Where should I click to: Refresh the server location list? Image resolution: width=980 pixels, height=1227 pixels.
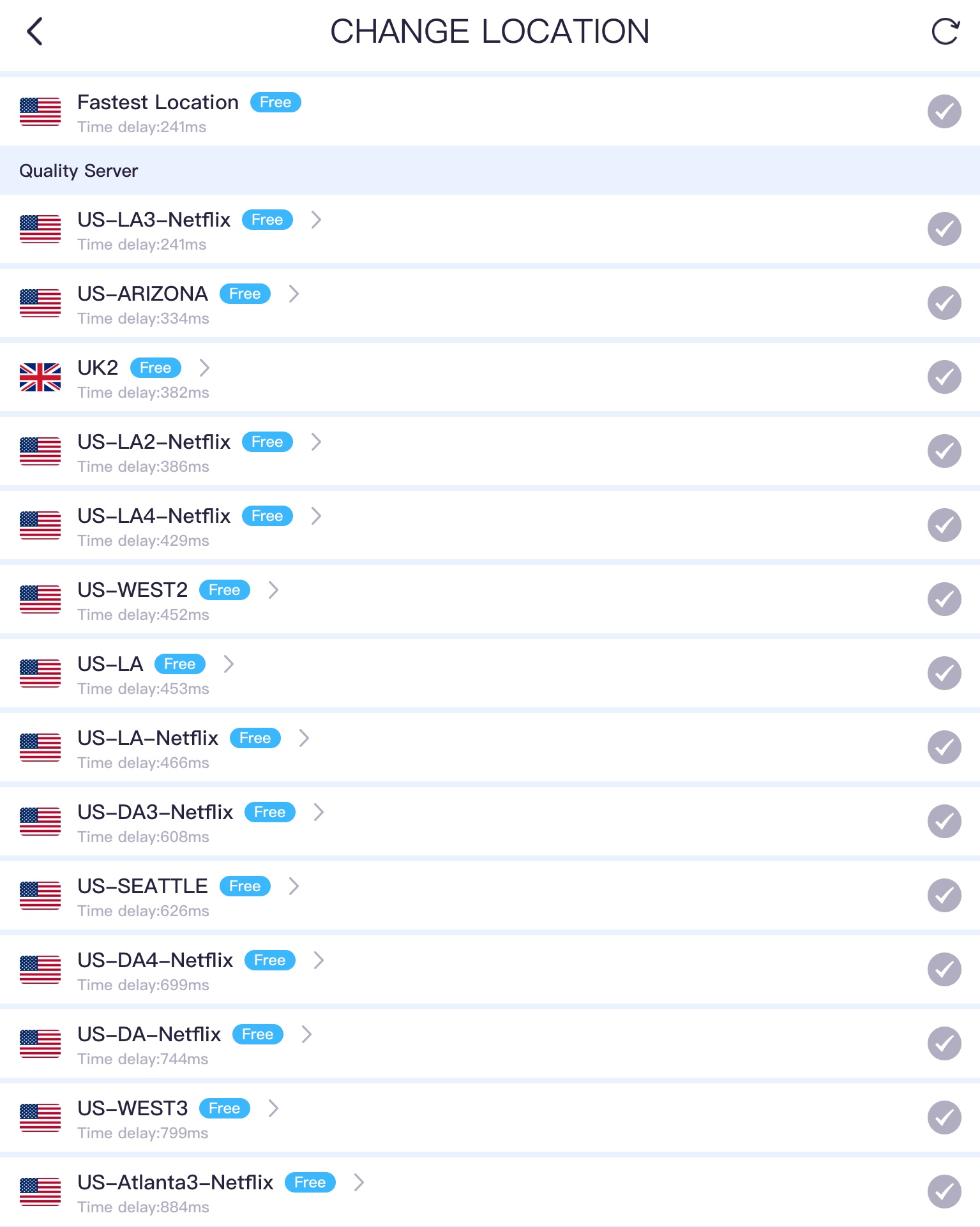pyautogui.click(x=945, y=31)
